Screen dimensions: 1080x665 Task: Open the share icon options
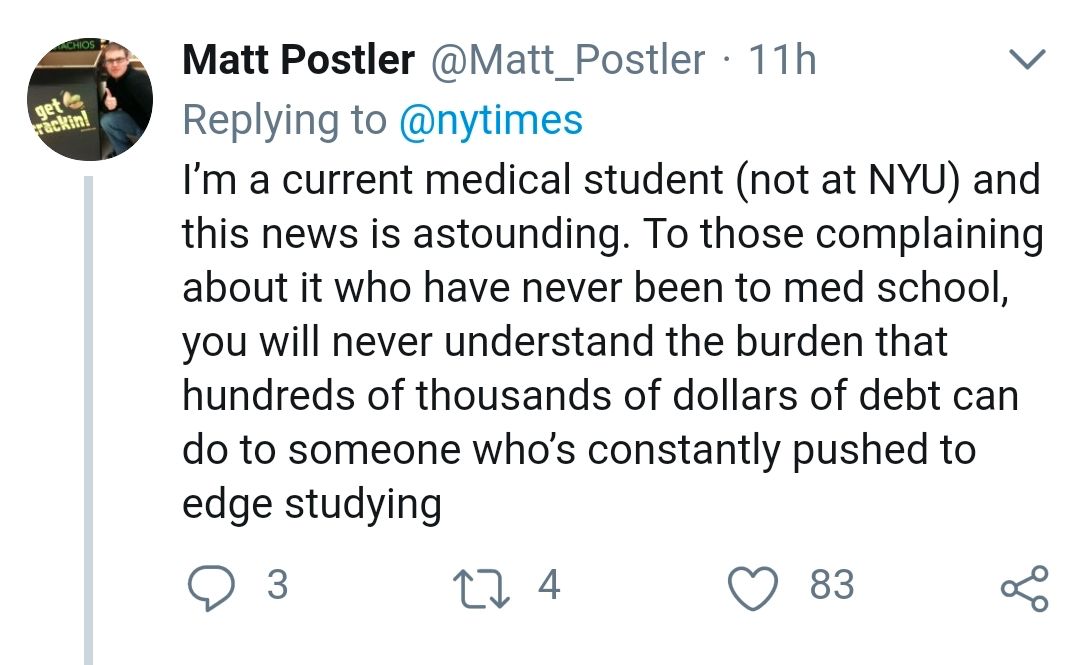[x=1025, y=588]
